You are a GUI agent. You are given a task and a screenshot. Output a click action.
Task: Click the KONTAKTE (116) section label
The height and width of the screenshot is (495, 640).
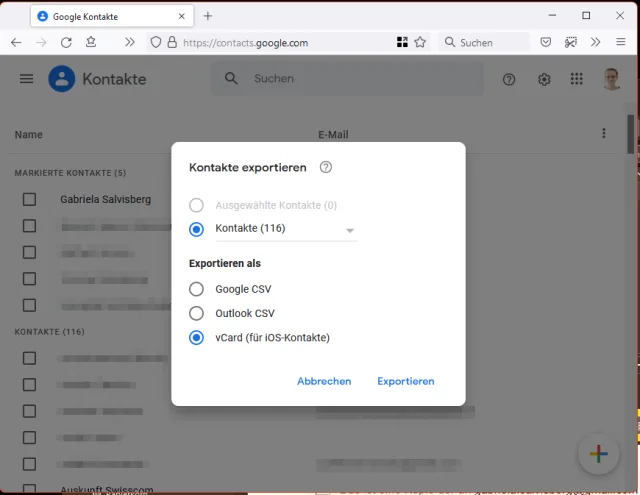[49, 332]
